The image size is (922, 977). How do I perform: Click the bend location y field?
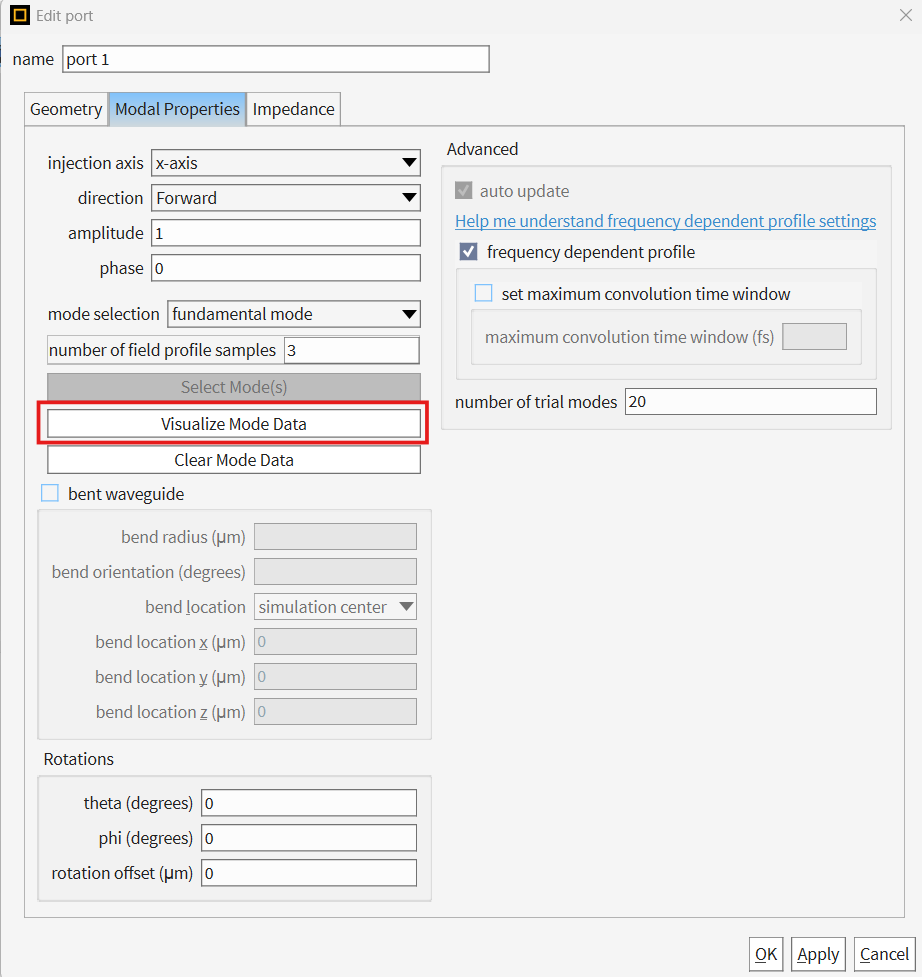335,676
